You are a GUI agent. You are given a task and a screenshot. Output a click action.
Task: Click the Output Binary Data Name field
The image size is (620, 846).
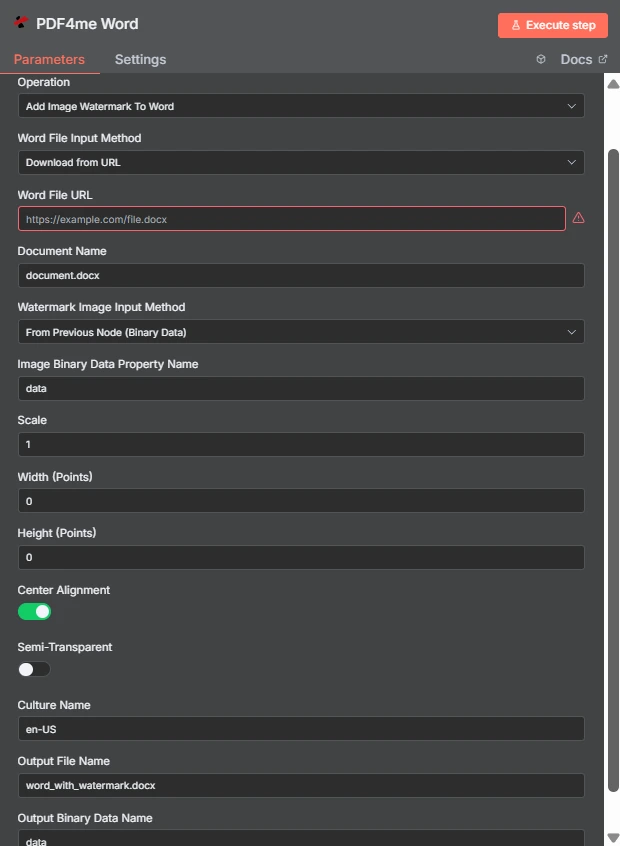[301, 838]
